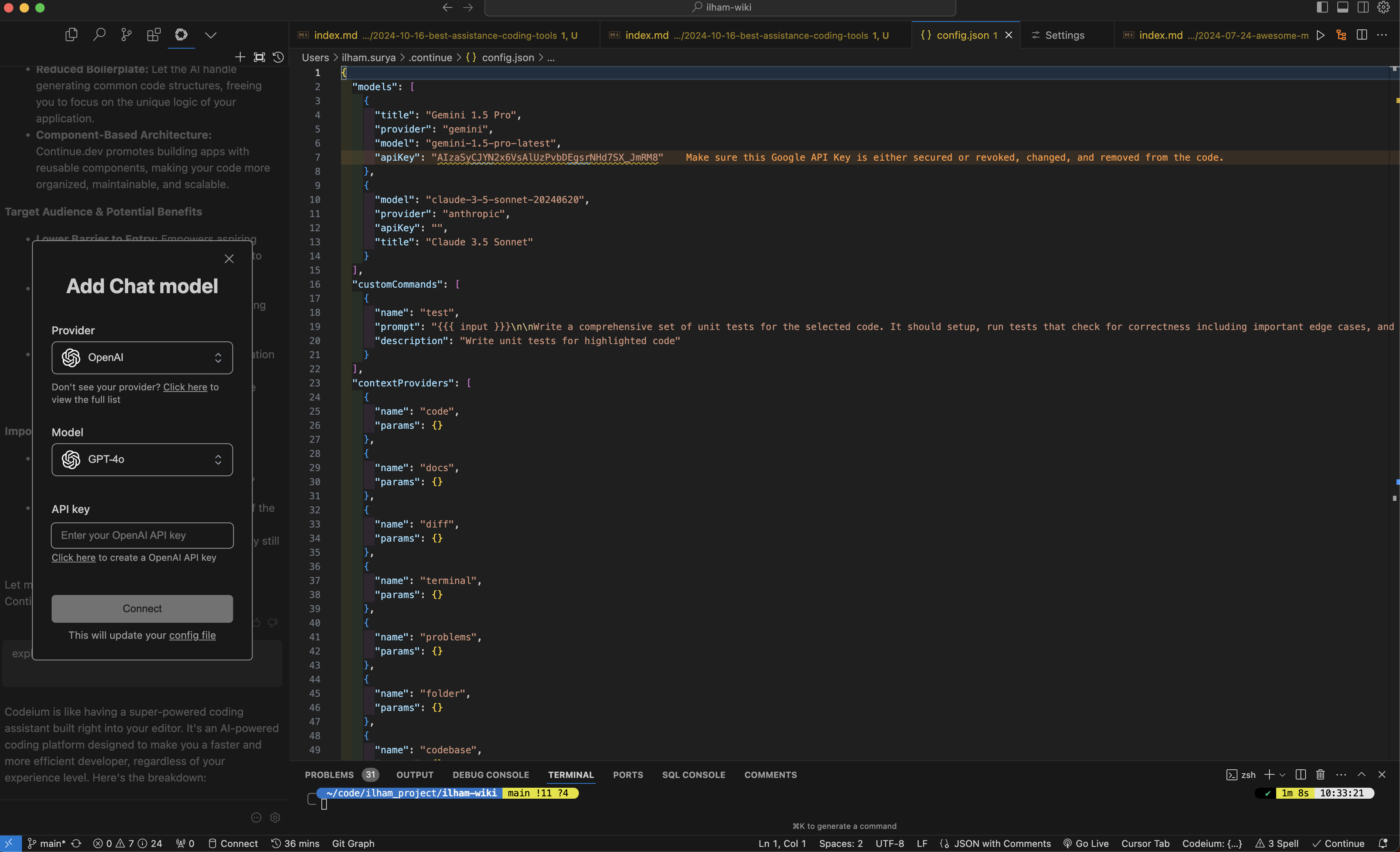Navigate back with the arrow
Image resolution: width=1400 pixels, height=852 pixels.
click(x=447, y=7)
